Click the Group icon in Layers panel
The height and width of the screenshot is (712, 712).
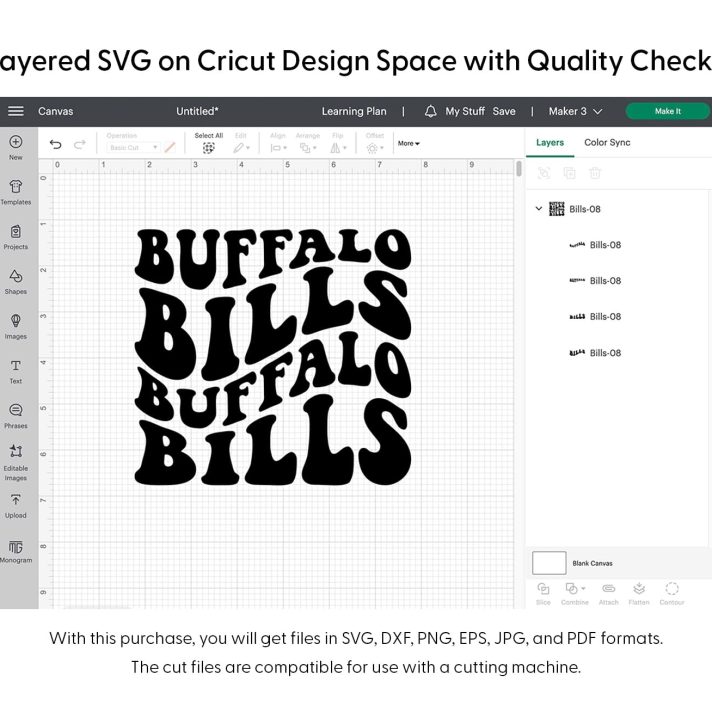(x=544, y=173)
